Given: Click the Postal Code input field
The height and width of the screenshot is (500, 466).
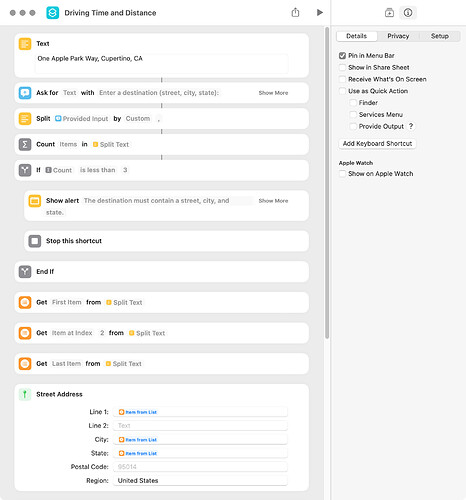Looking at the screenshot, I should (200, 467).
